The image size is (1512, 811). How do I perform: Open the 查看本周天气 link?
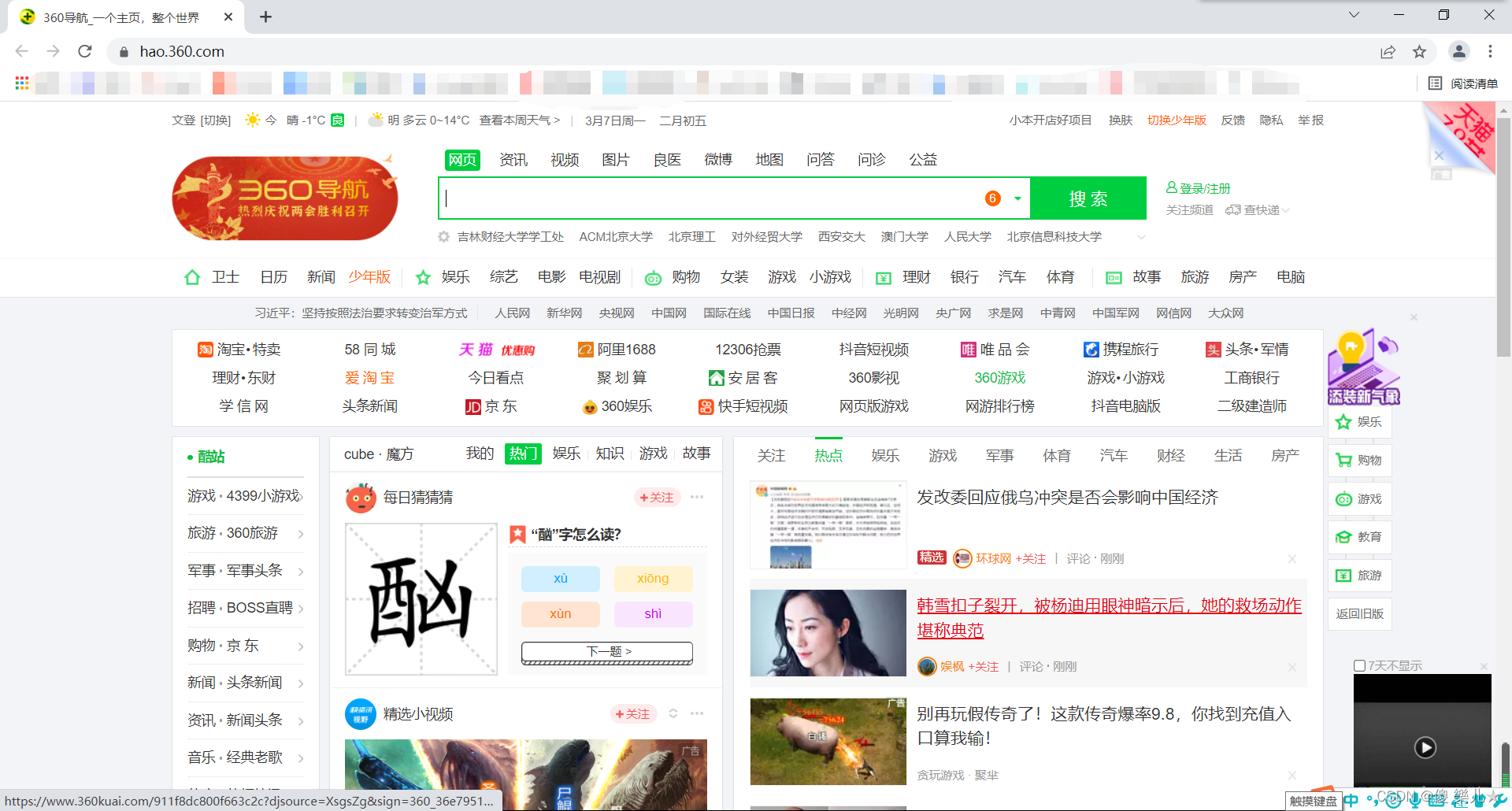(x=520, y=120)
